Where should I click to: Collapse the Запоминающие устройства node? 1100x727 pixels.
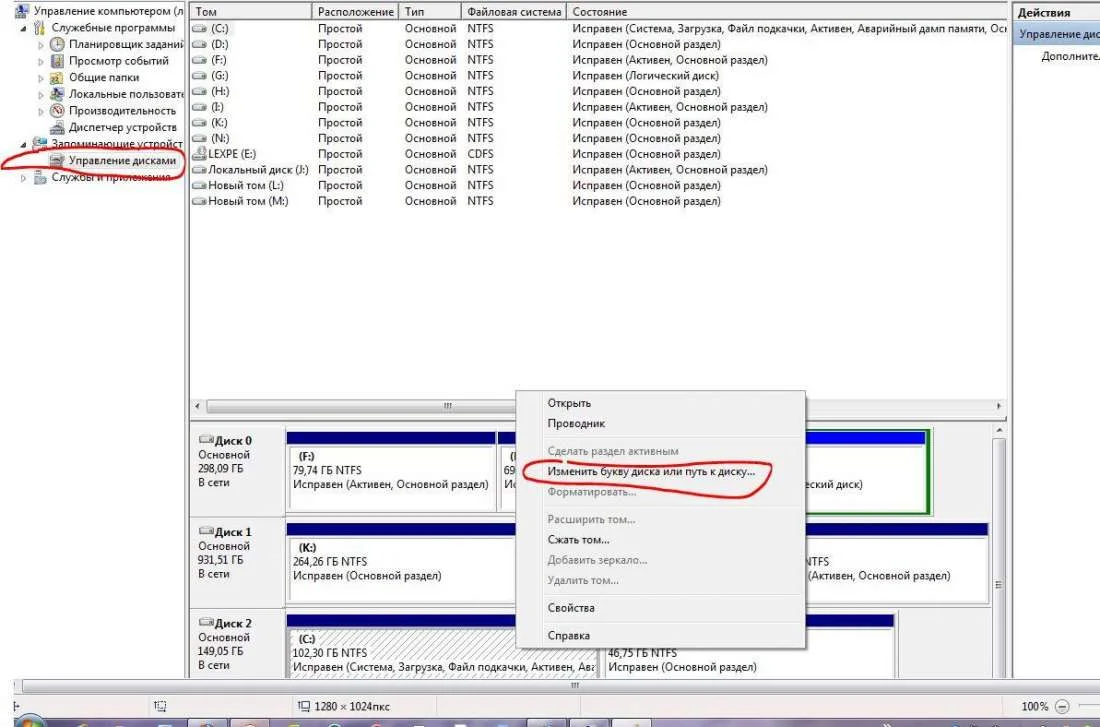[23, 144]
